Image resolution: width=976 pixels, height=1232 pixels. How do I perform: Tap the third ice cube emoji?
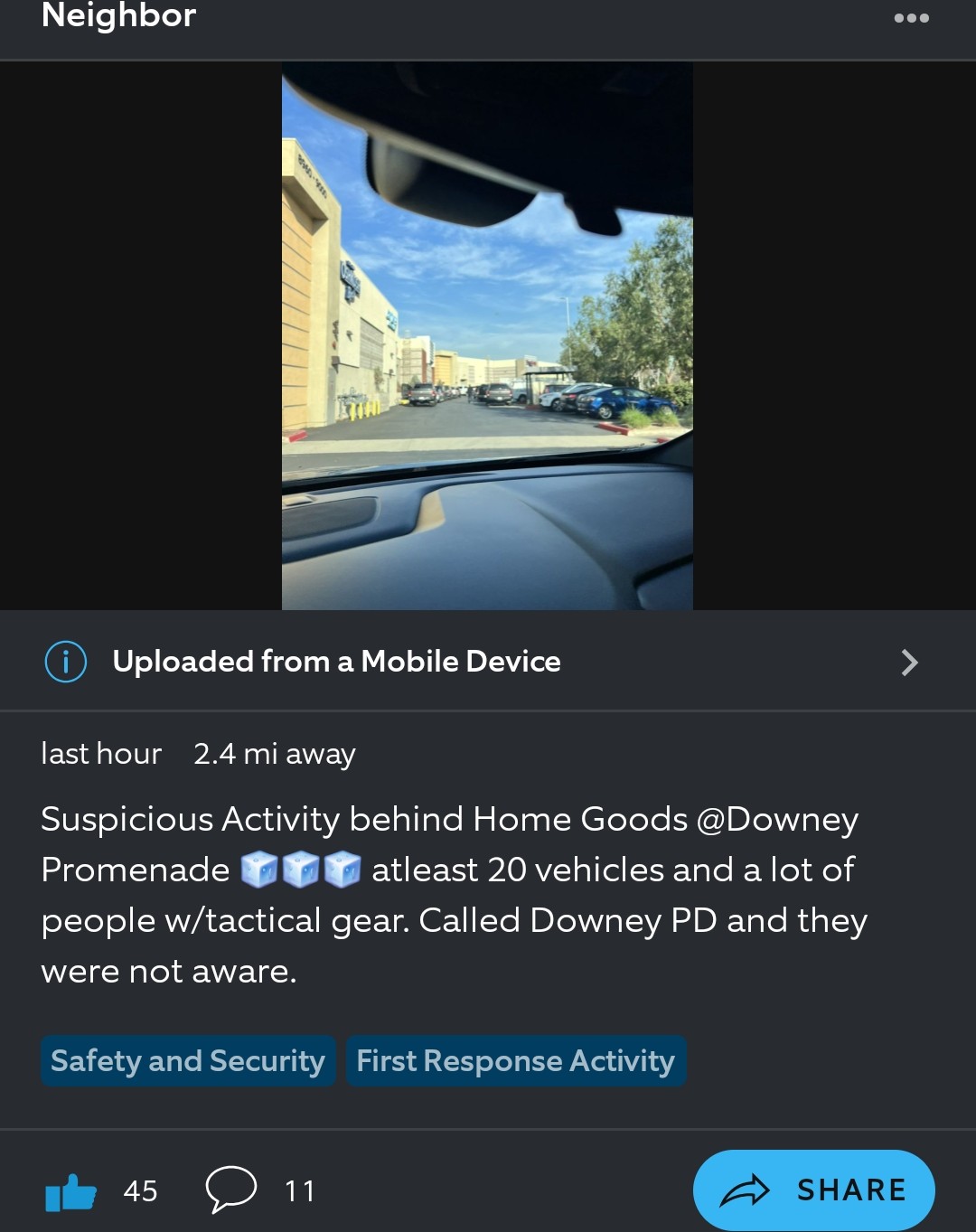point(343,870)
